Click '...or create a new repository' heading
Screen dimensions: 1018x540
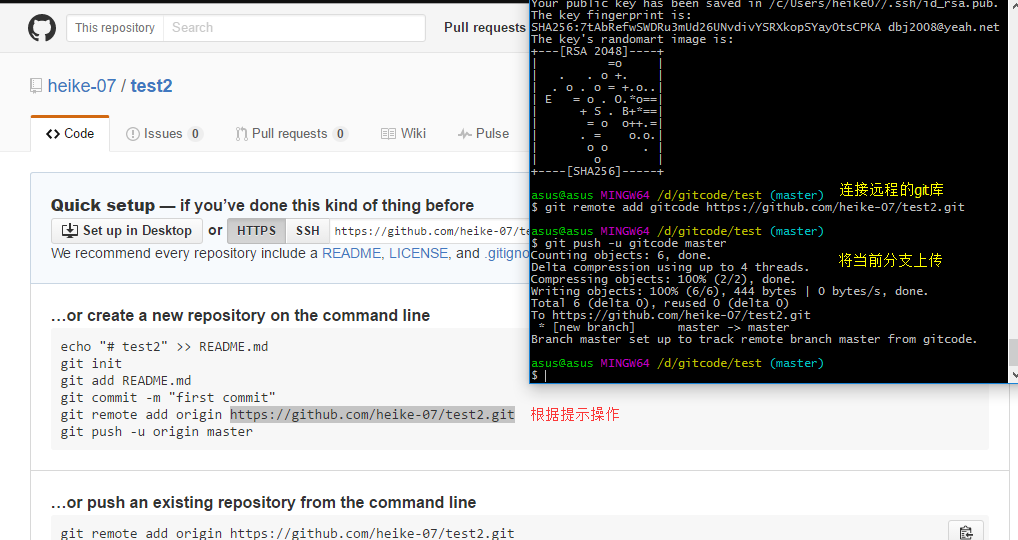pos(240,315)
